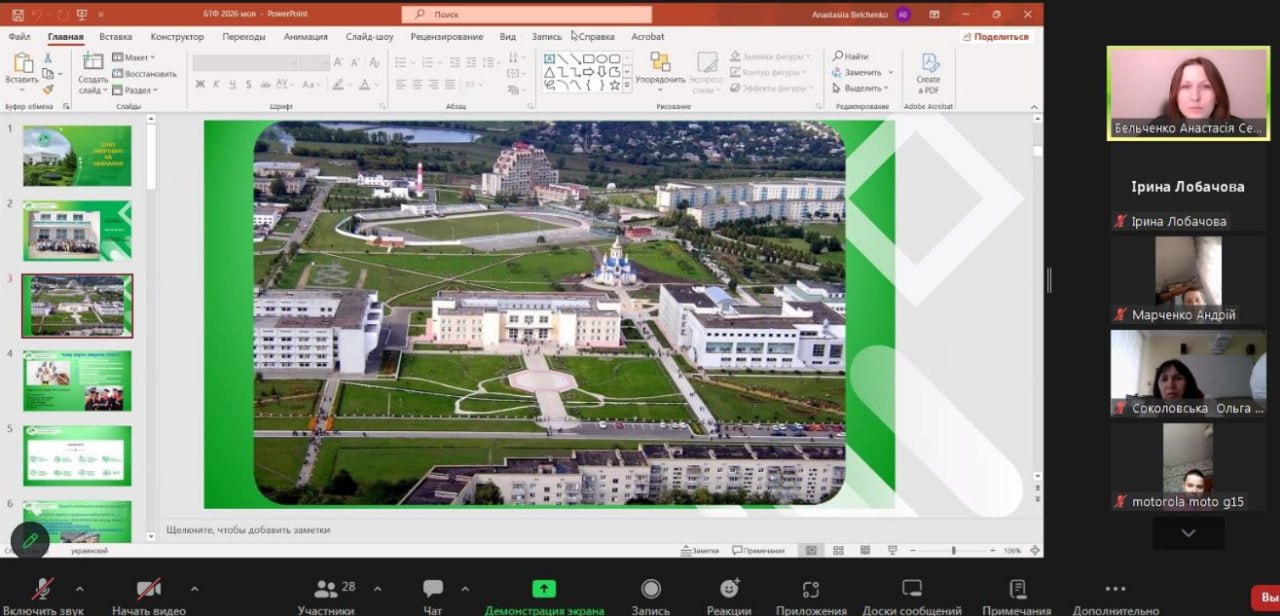
Task: Open the Приложения apps icon
Action: click(x=811, y=589)
